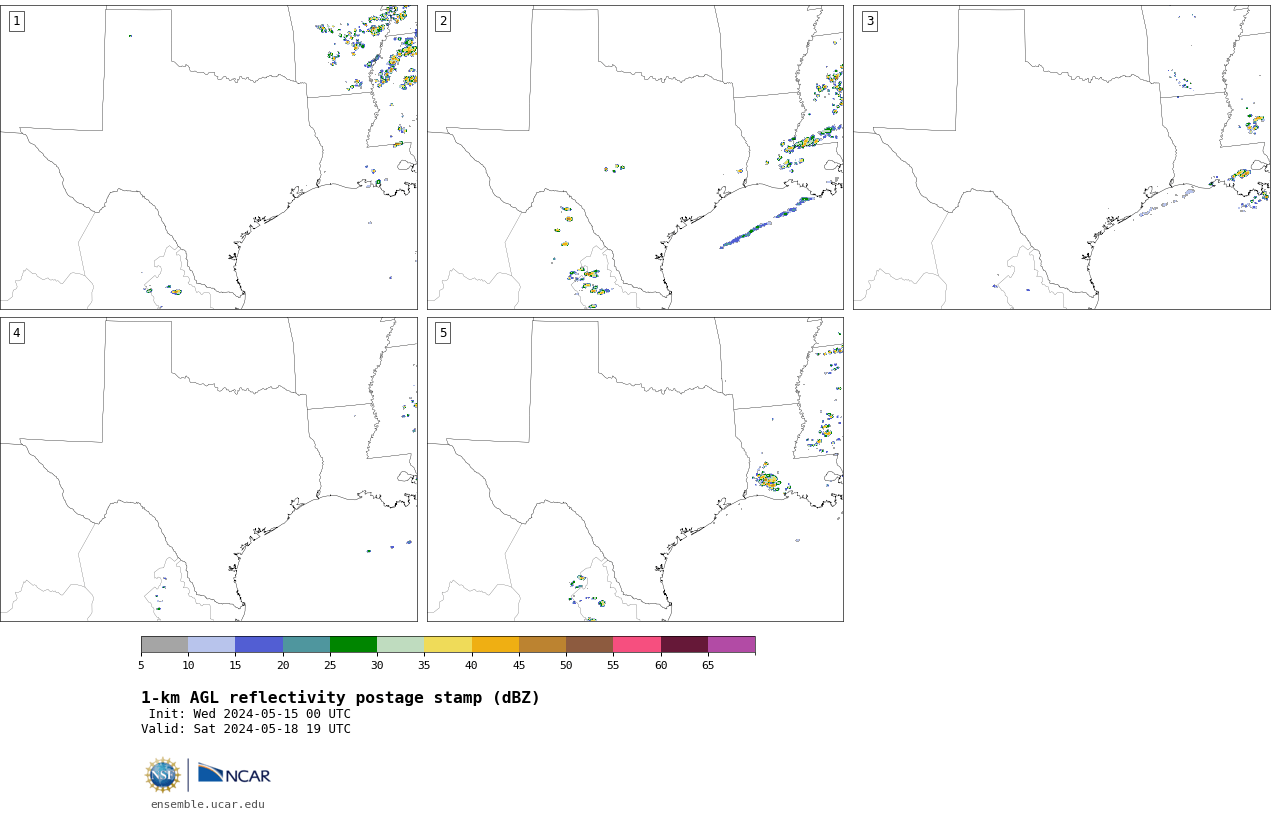Click the tan 45-50 dBZ swatch
Viewport: 1280px width, 815px height.
[x=542, y=644]
